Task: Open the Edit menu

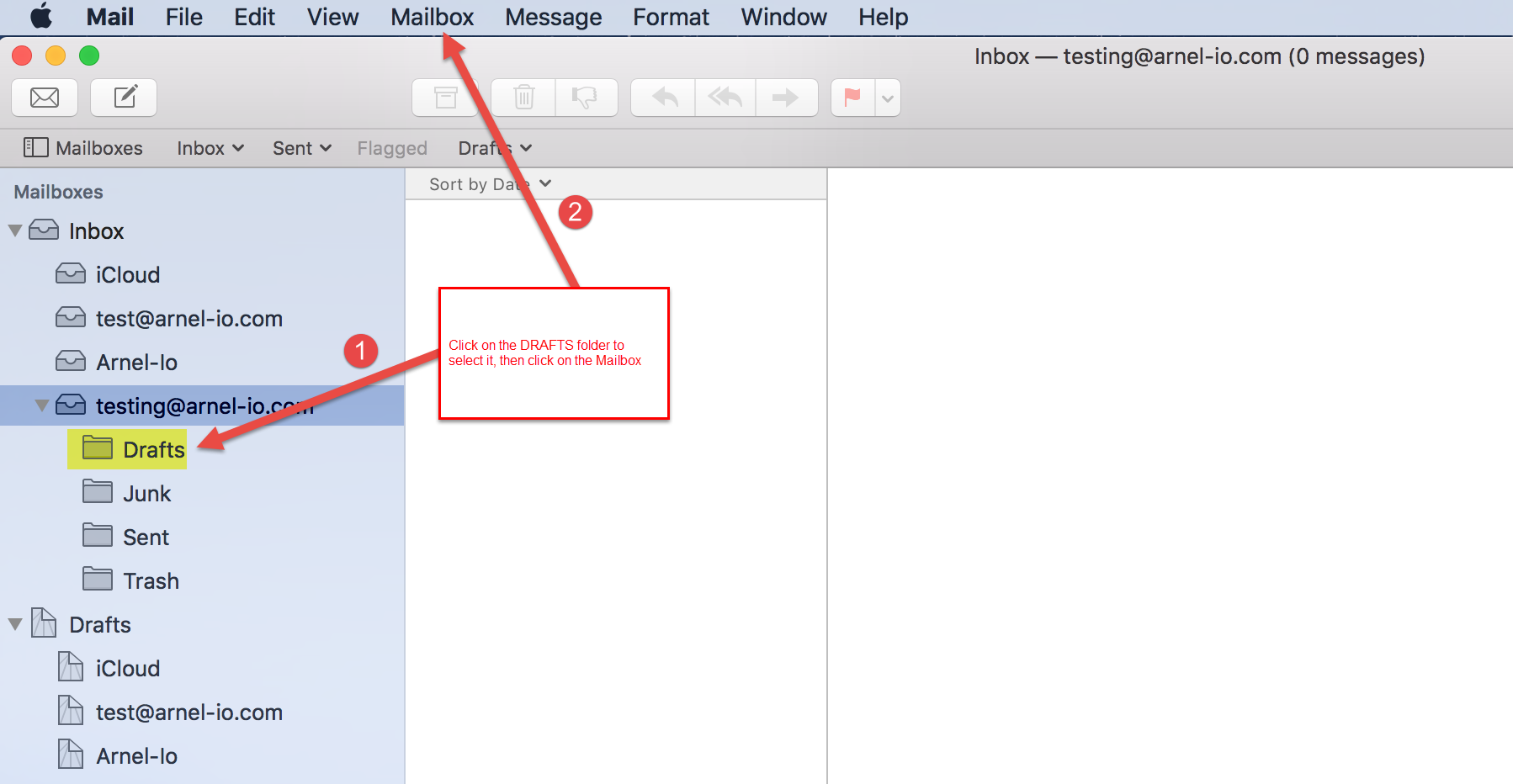Action: click(x=255, y=17)
